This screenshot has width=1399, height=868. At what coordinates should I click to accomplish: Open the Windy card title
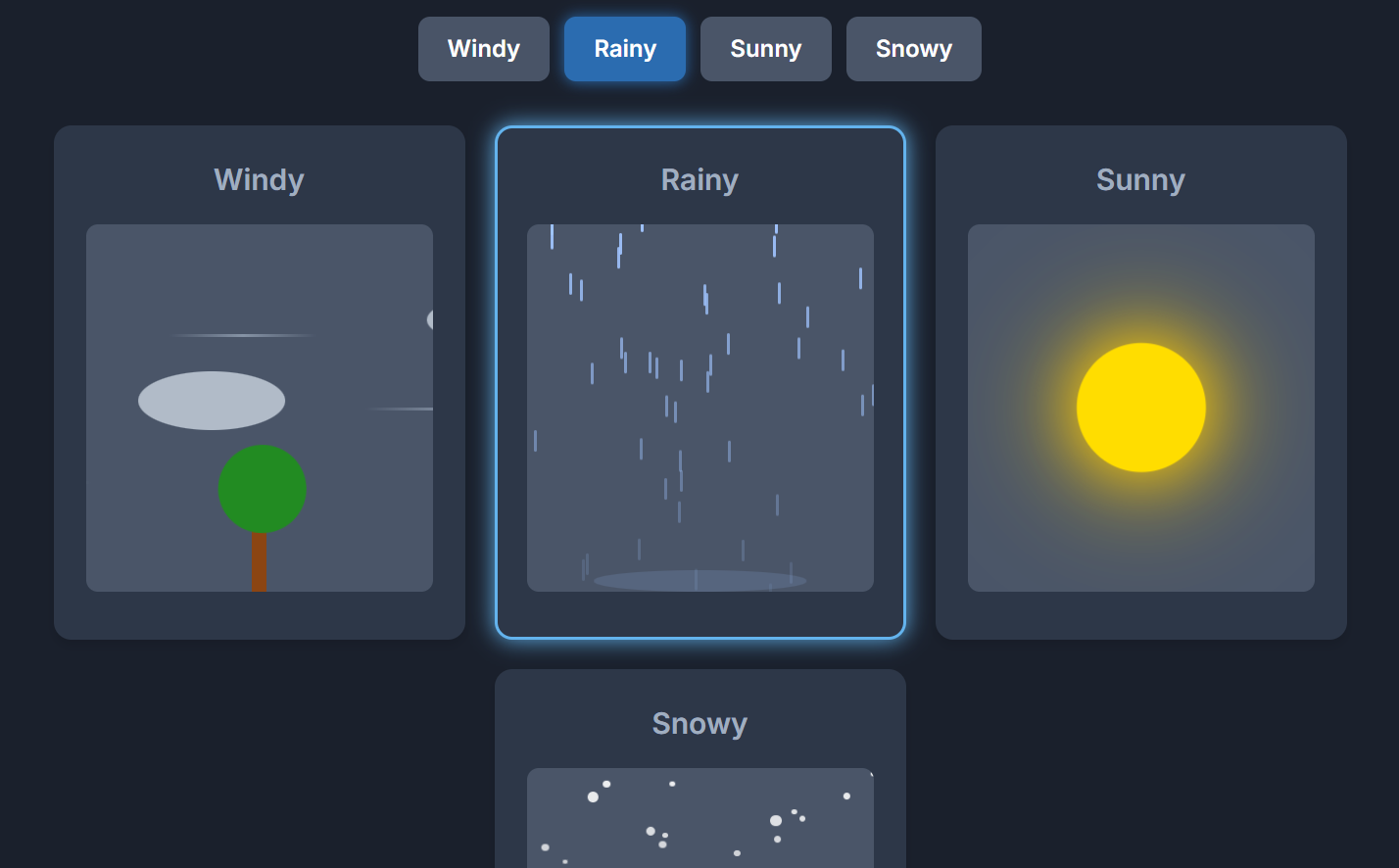click(x=260, y=179)
